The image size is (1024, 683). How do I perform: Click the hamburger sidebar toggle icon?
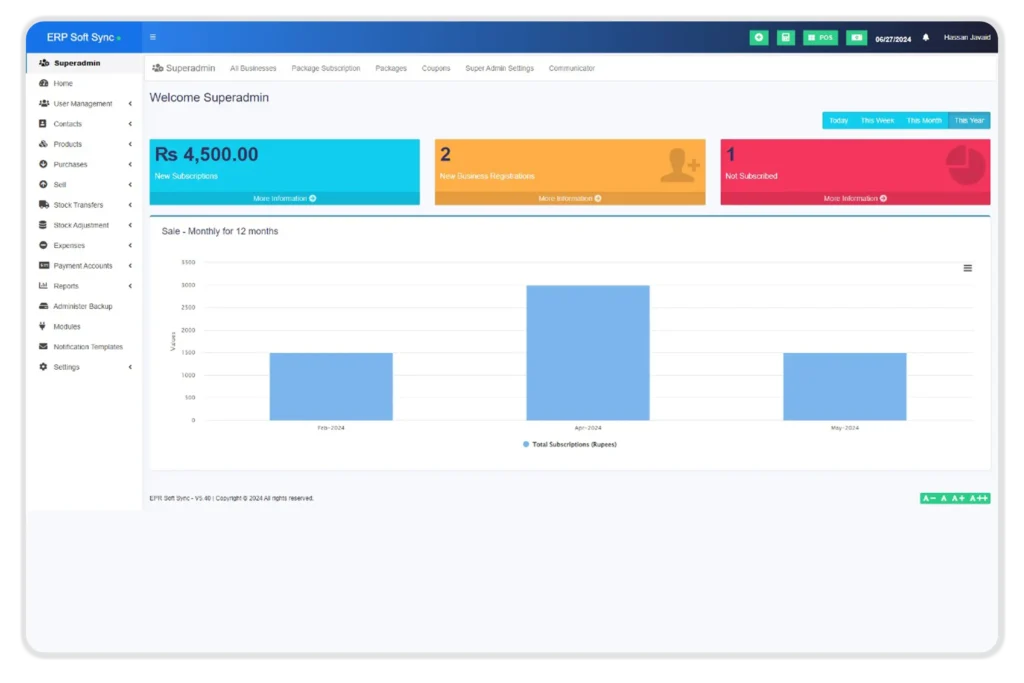tap(152, 38)
